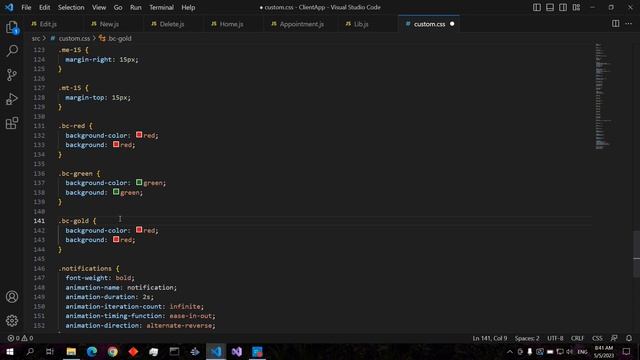Viewport: 640px width, 360px height.
Task: Open Visual Studio purple taskbar icon
Action: point(237,351)
